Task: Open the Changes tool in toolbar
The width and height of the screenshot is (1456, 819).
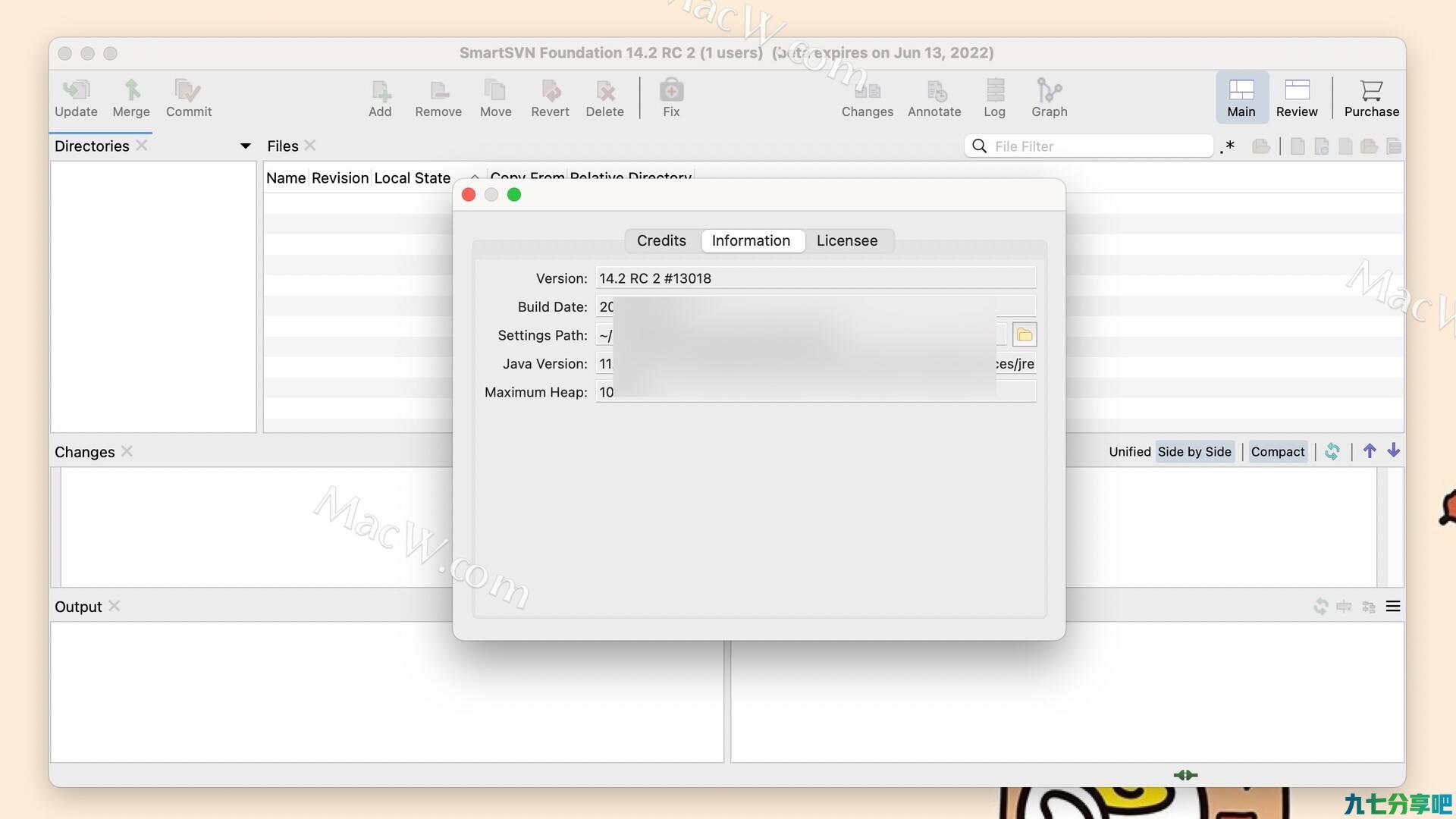Action: [867, 99]
